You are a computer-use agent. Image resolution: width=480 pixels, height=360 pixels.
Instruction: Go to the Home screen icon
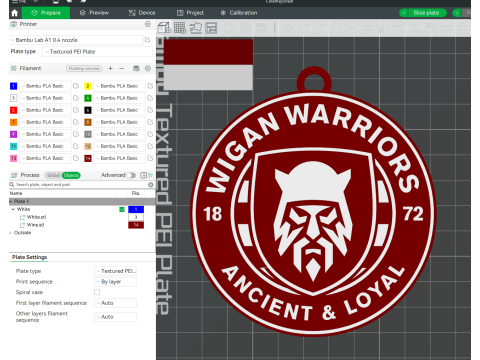(14, 13)
